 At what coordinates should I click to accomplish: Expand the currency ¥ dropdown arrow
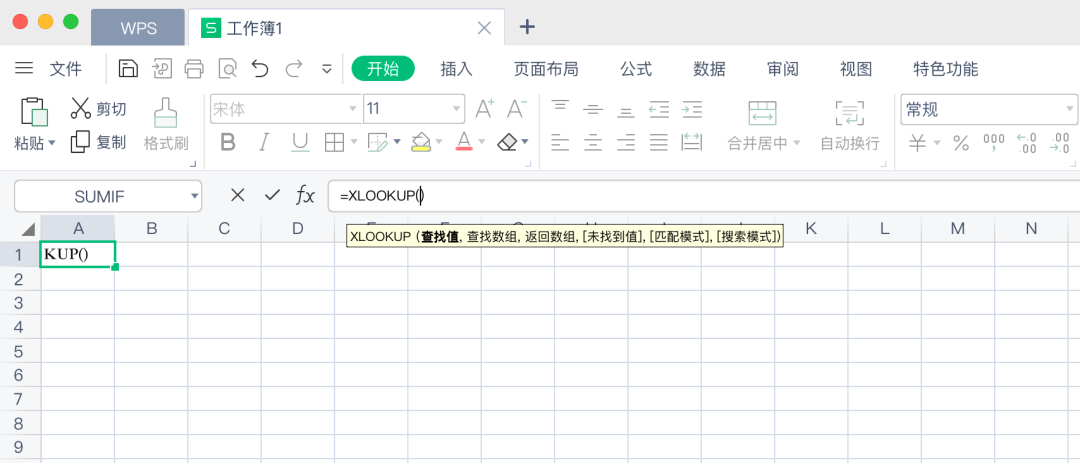pos(937,143)
